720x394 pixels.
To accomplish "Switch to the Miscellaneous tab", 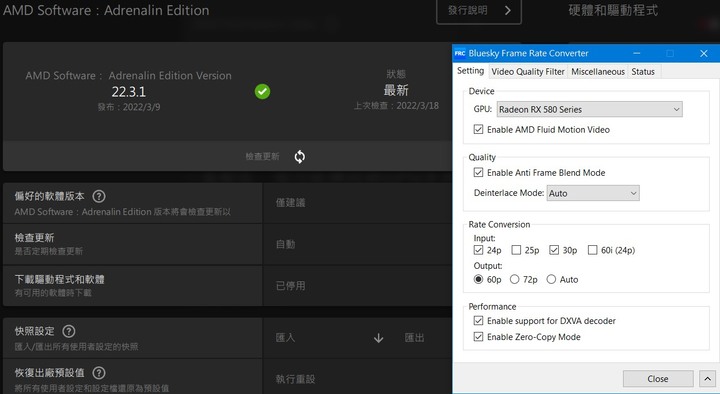I will tap(598, 72).
